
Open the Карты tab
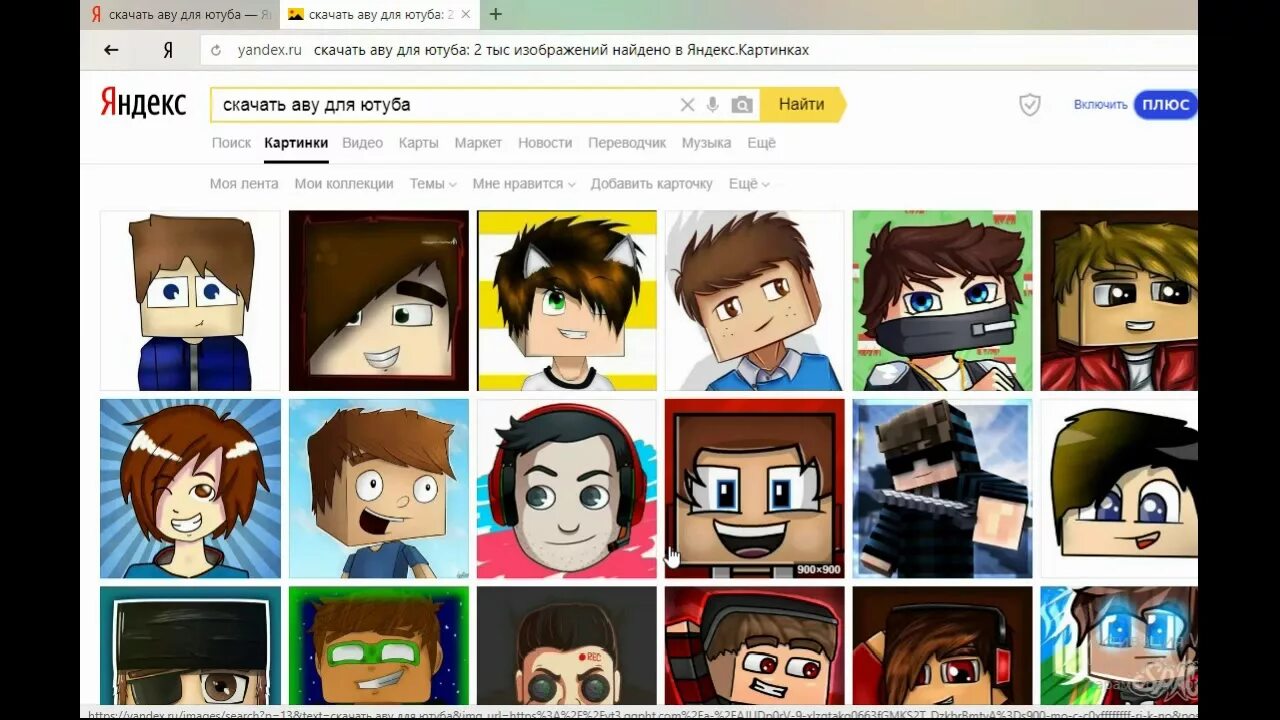[x=418, y=143]
